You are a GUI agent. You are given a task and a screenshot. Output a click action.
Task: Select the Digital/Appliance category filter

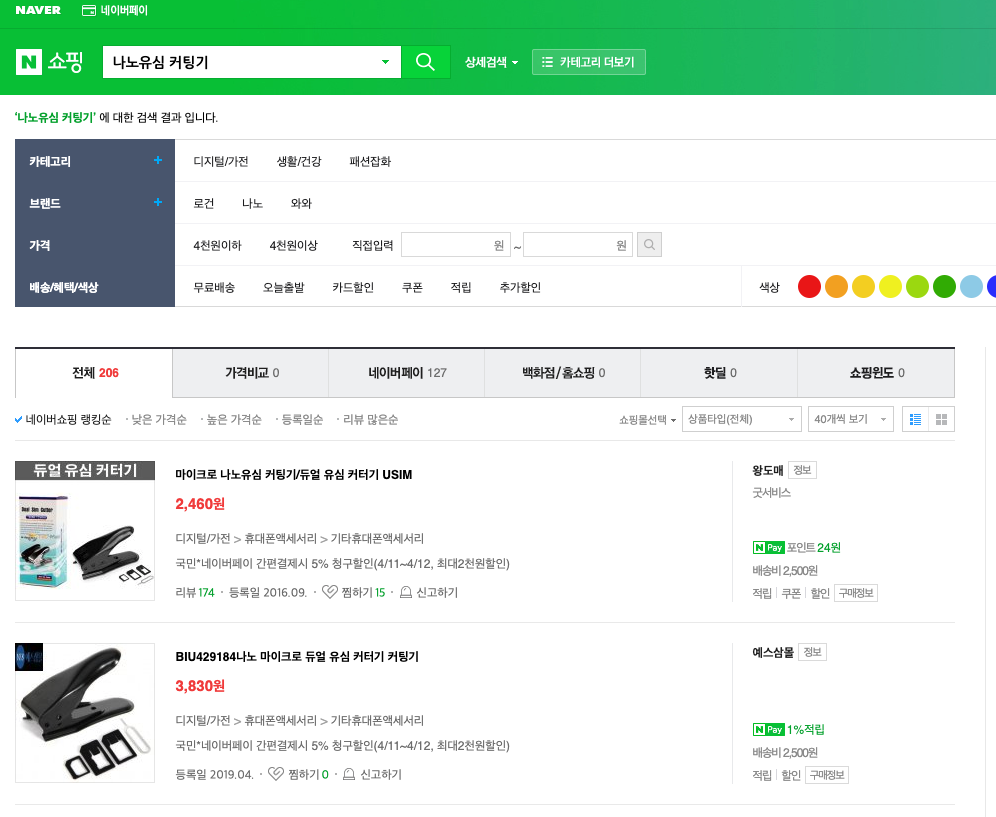[220, 161]
